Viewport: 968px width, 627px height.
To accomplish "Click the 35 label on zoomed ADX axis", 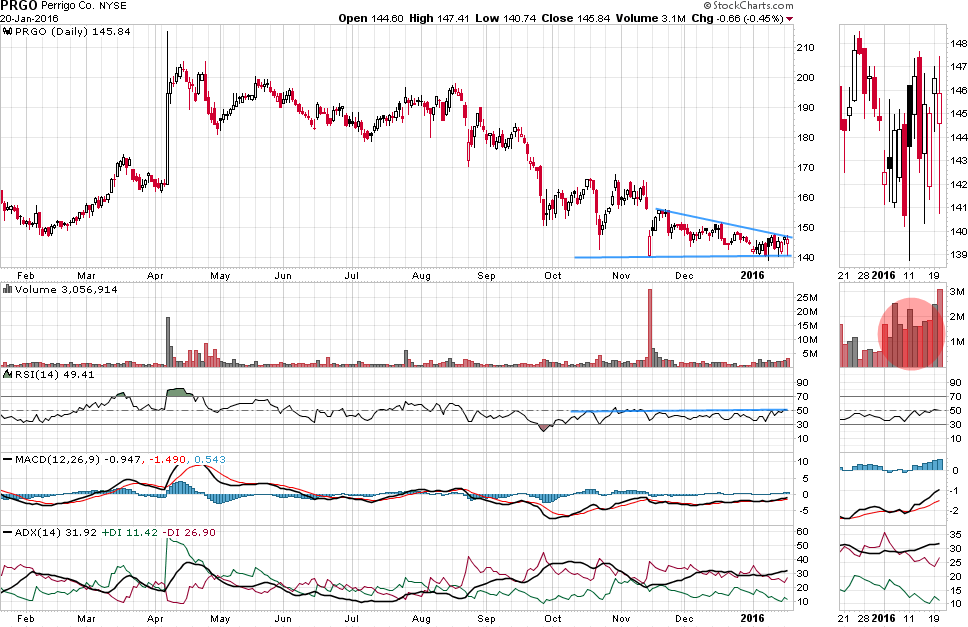I will coord(955,534).
